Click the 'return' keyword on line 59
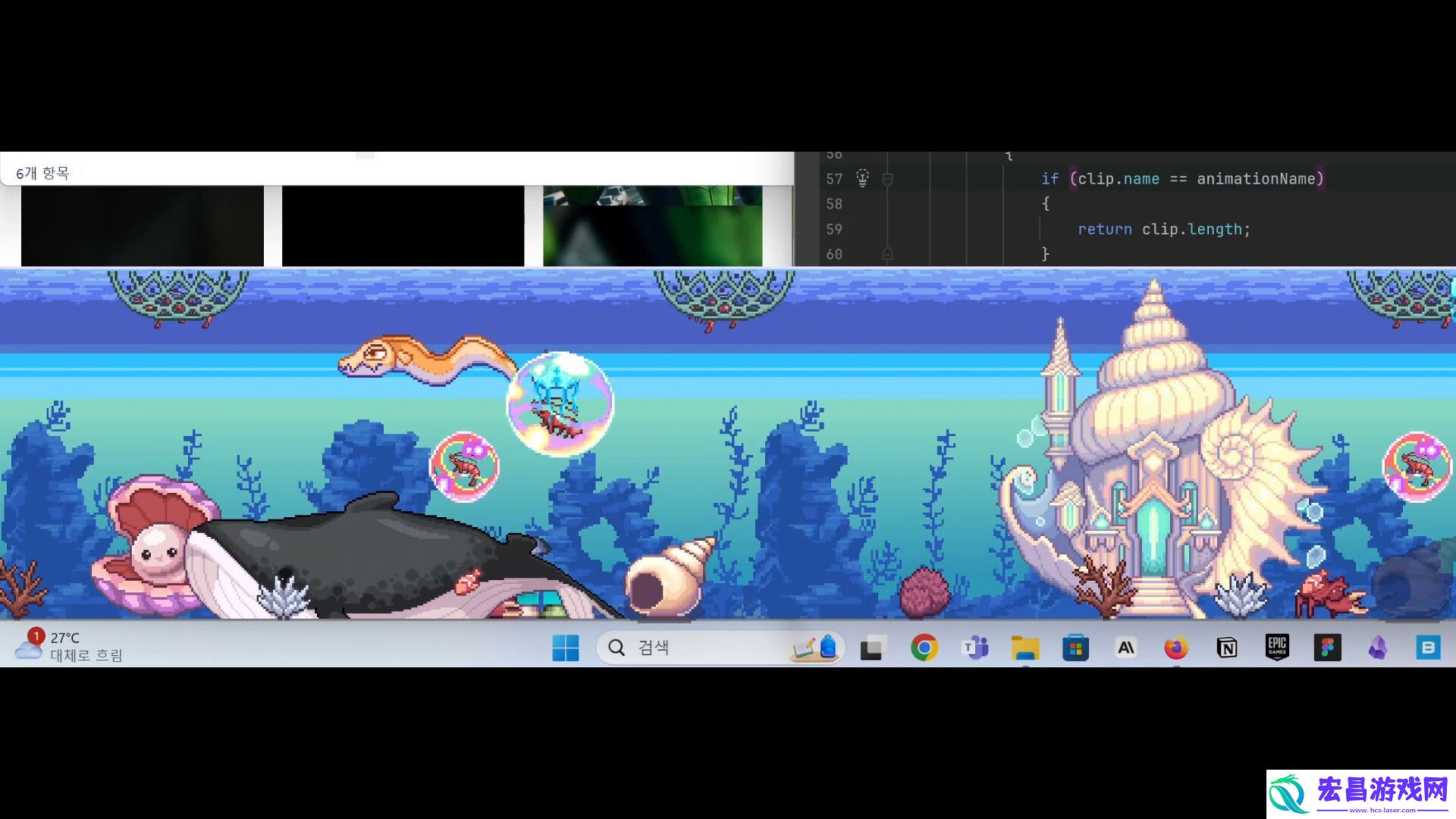 point(1104,229)
